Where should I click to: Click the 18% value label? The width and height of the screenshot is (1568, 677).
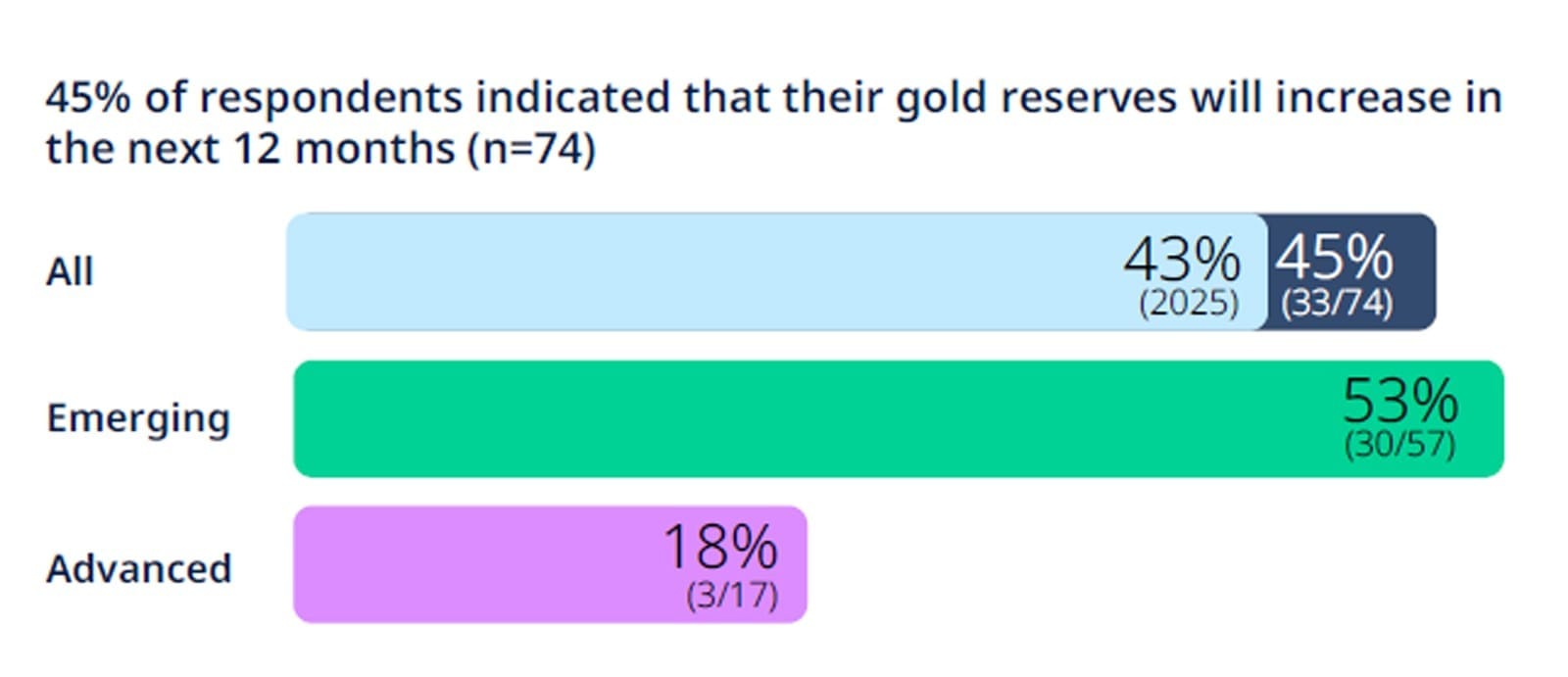[720, 547]
